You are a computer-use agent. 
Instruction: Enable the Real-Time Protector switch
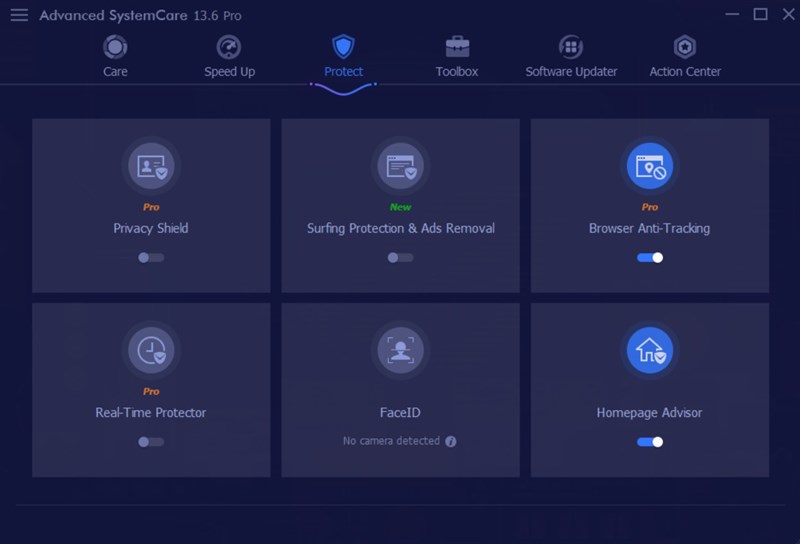pos(151,442)
